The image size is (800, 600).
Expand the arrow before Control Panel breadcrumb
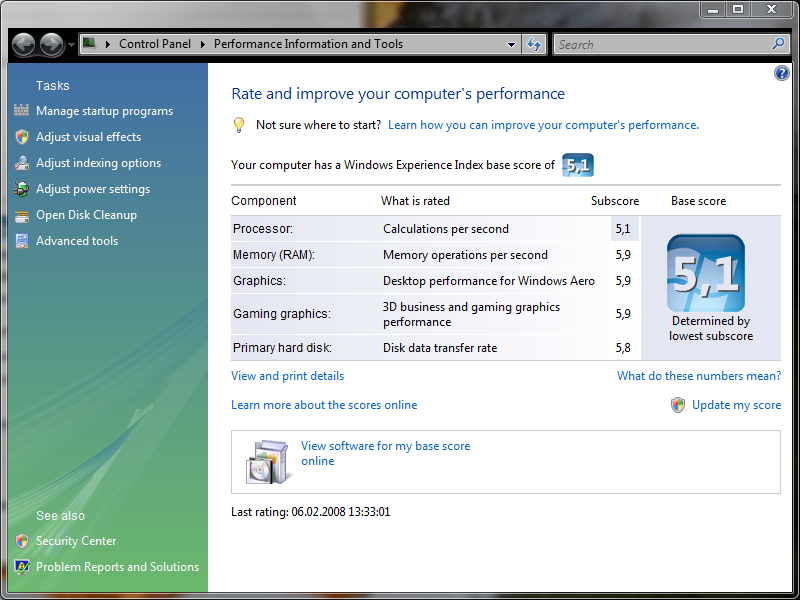click(x=108, y=44)
